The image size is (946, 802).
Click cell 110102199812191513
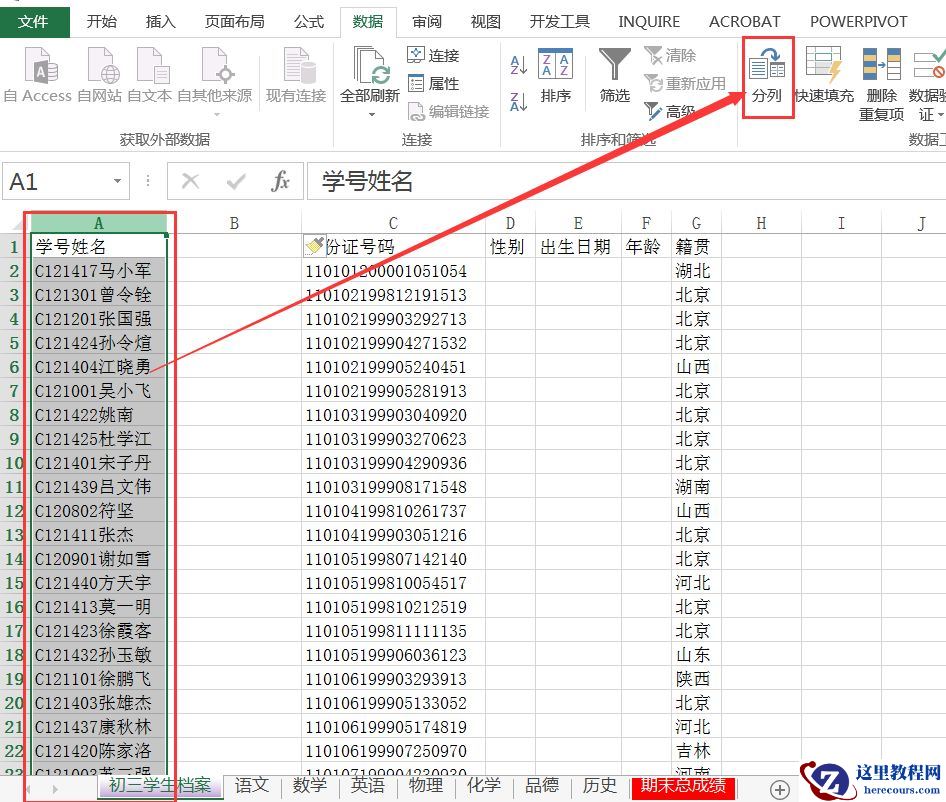(x=393, y=295)
